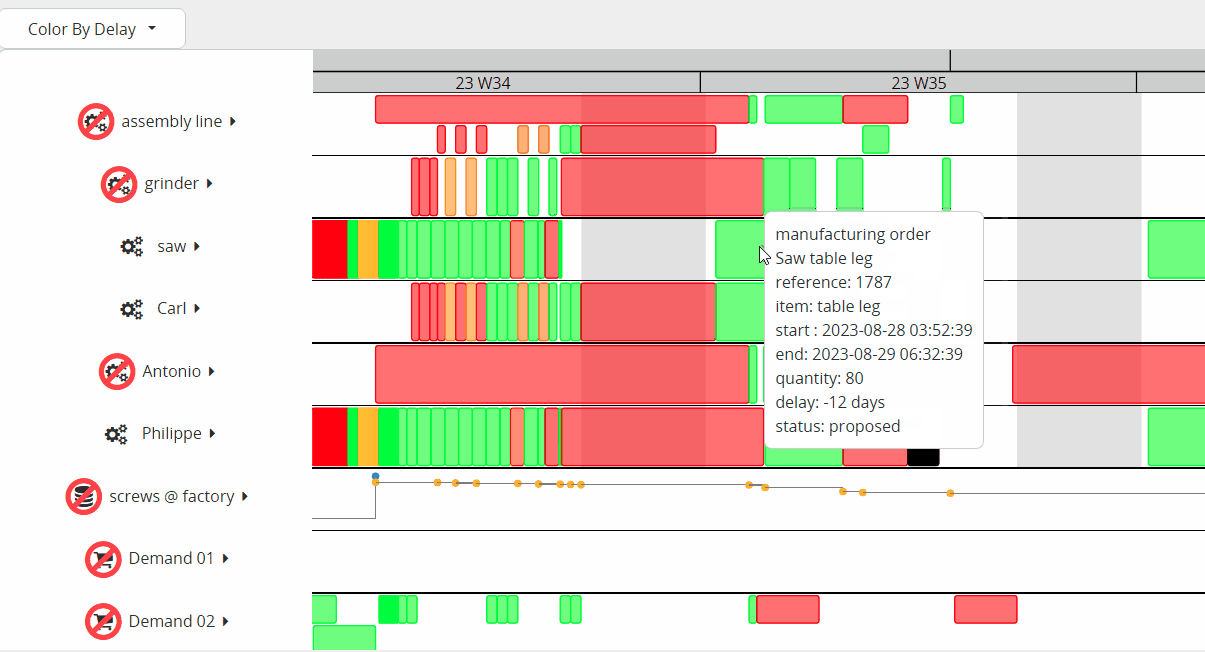Viewport: 1205px width, 652px height.
Task: Click Carl's gear icon
Action: (x=131, y=309)
